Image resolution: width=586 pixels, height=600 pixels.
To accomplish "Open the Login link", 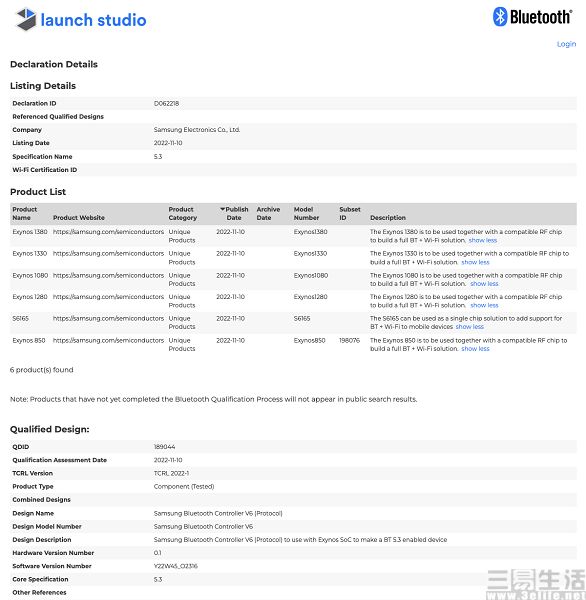I will pos(566,44).
